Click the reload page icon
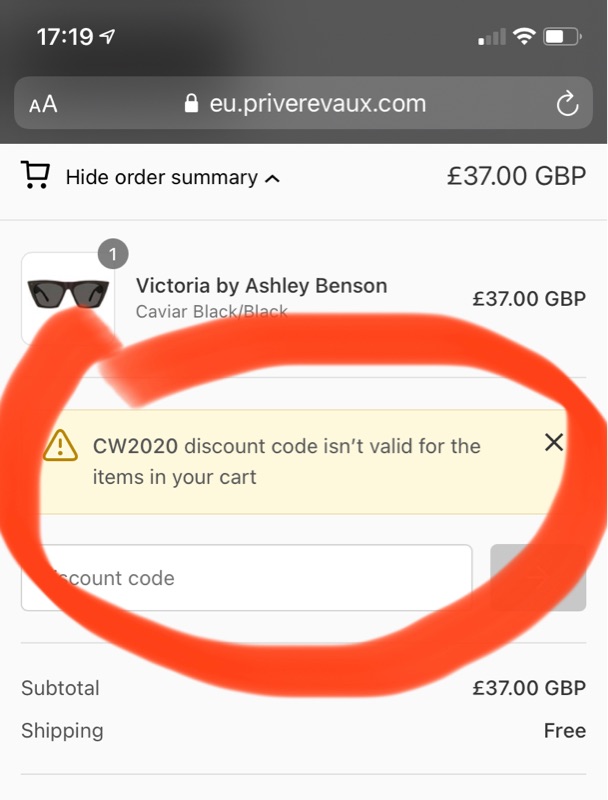The width and height of the screenshot is (608, 800). tap(567, 104)
